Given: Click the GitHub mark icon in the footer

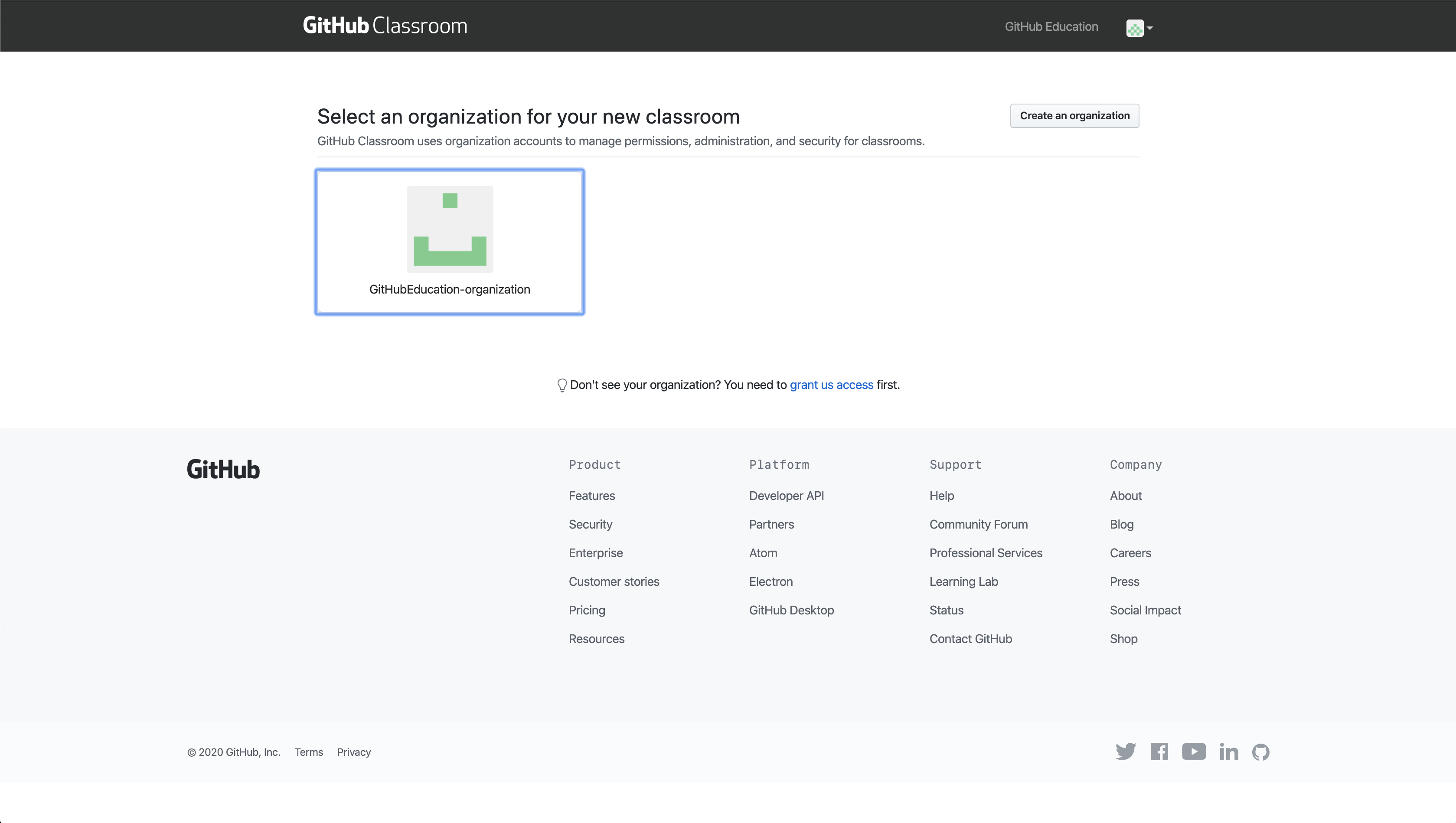Looking at the screenshot, I should (1262, 752).
